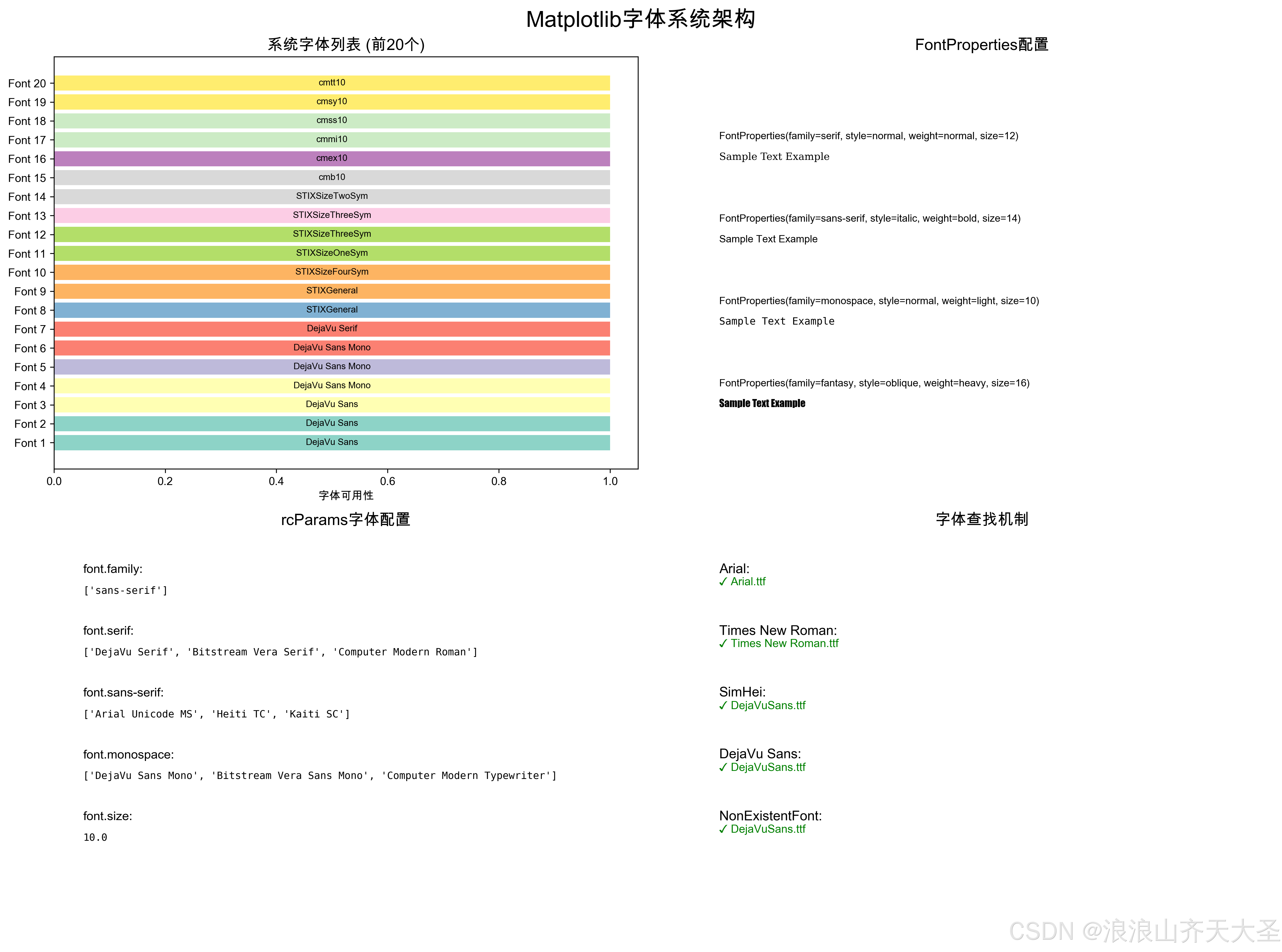
Task: Click the cmtt10 font bar
Action: [332, 82]
